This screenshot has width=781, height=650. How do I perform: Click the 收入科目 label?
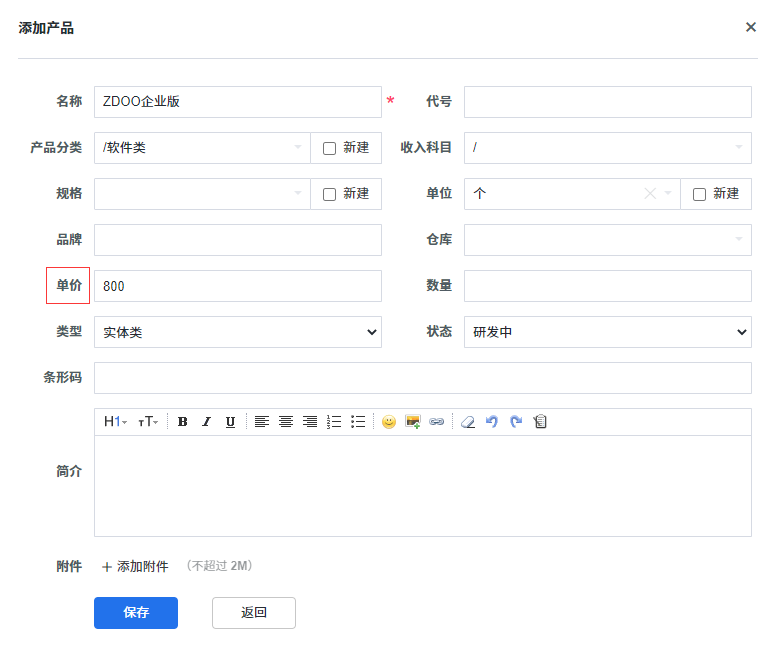[426, 147]
